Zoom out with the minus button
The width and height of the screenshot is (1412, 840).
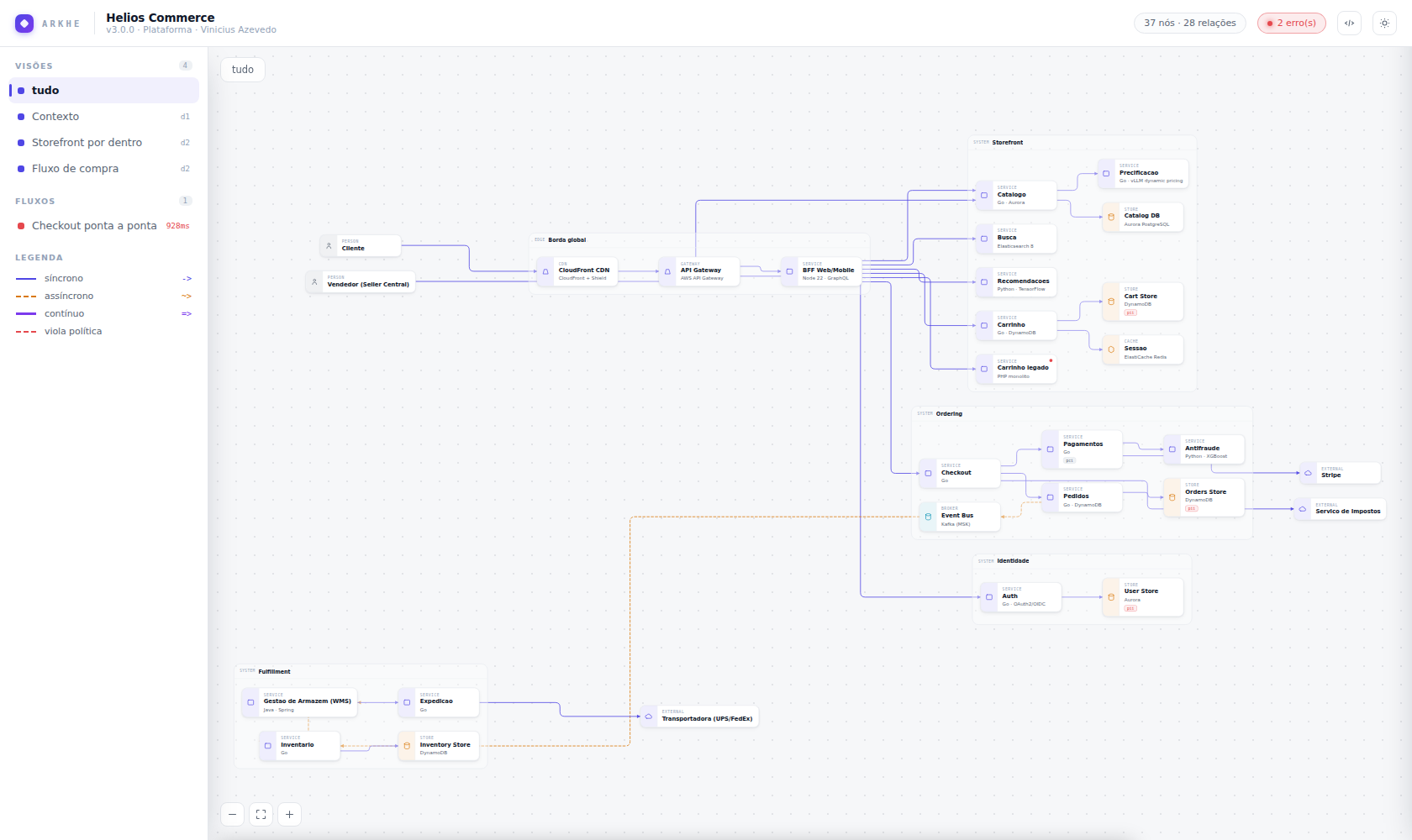click(x=233, y=814)
